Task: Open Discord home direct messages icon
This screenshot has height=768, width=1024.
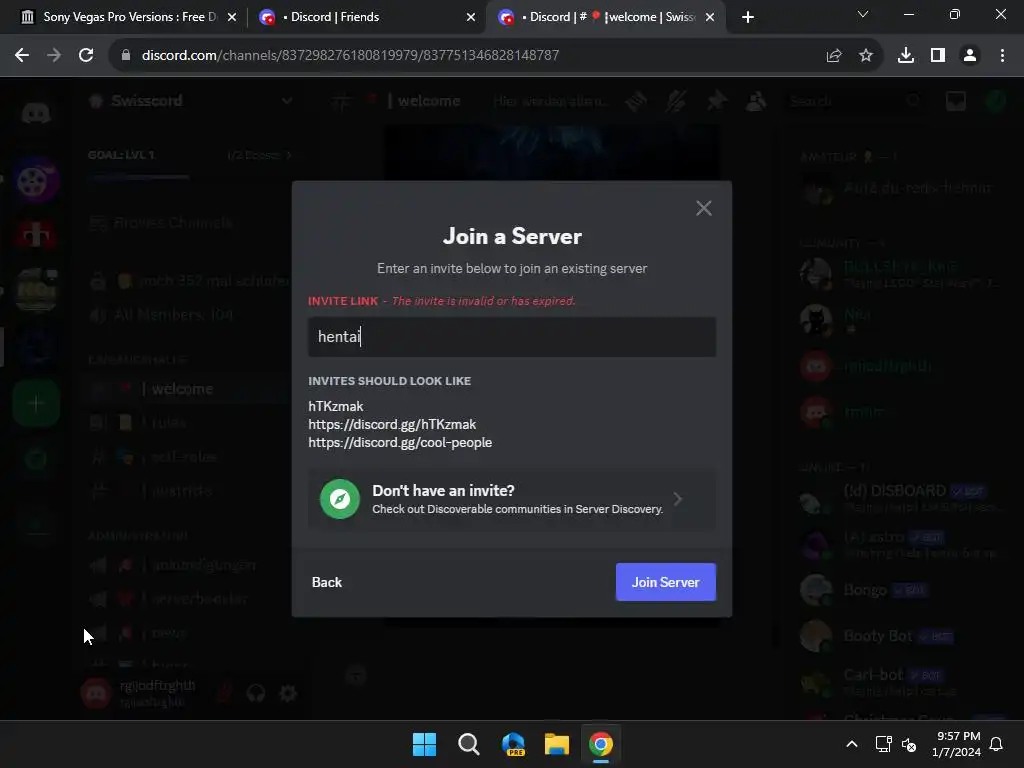Action: click(36, 113)
